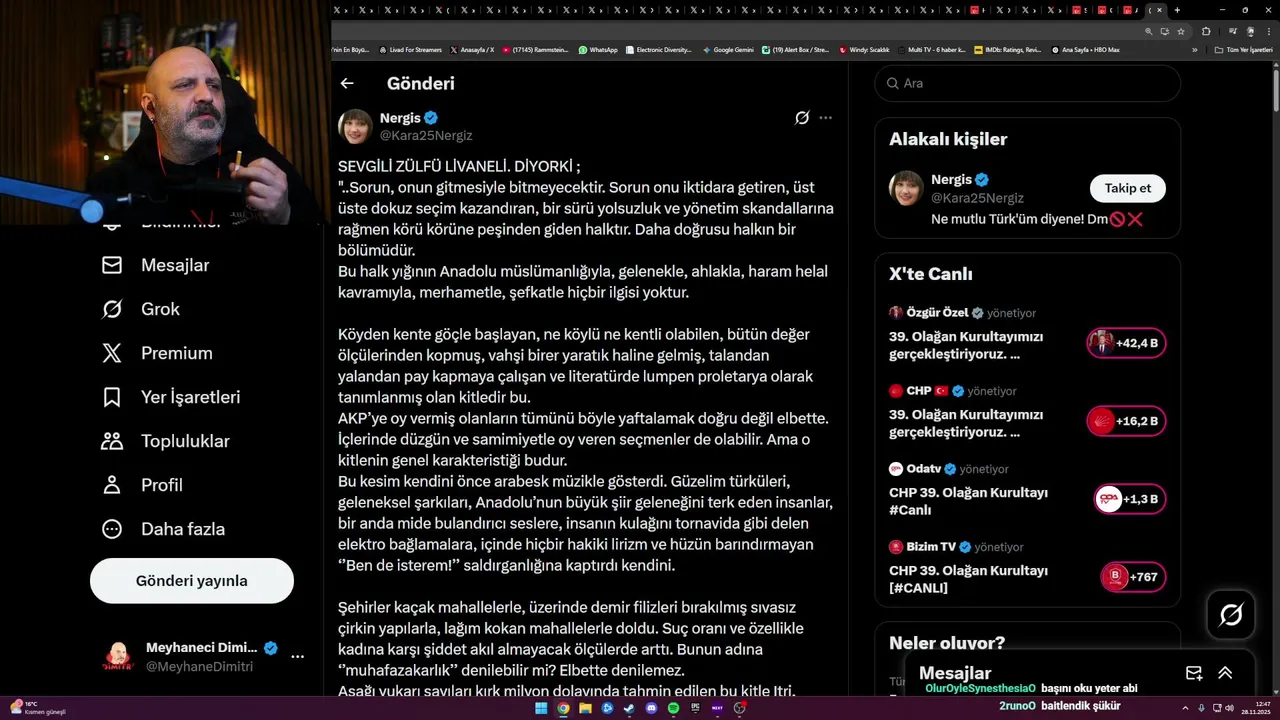Image resolution: width=1280 pixels, height=720 pixels.
Task: Open Anasayfa / X bookmark
Action: coord(472,49)
